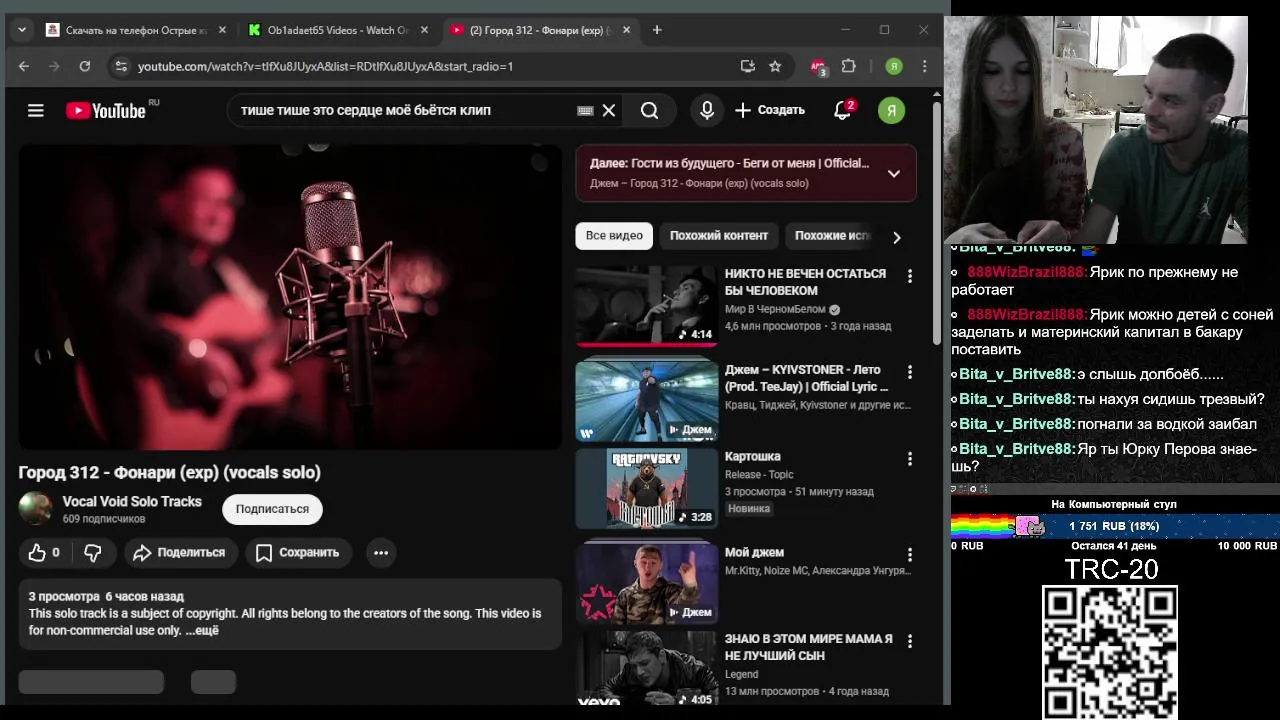Start voice search with the microphone
The width and height of the screenshot is (1280, 720).
pyautogui.click(x=707, y=110)
